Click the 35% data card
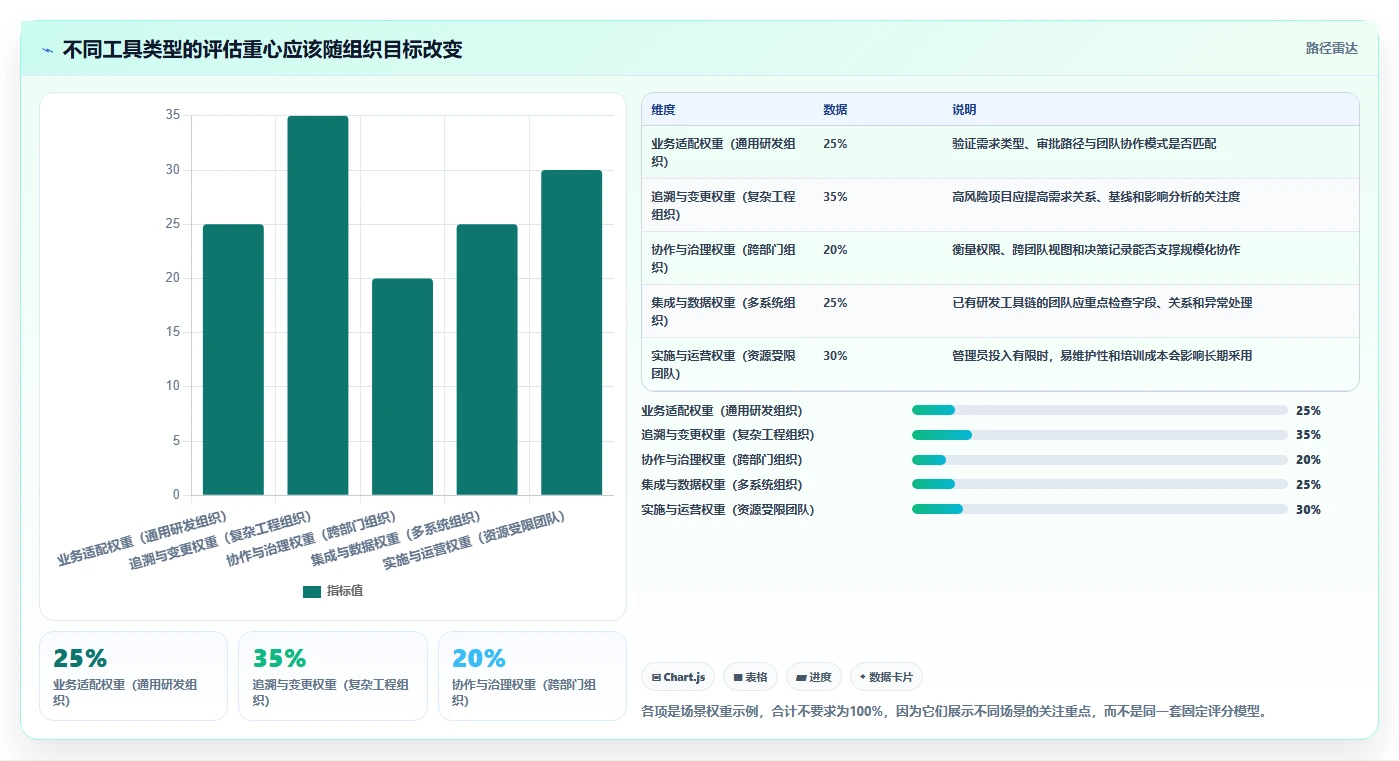This screenshot has height=761, width=1399. click(332, 676)
